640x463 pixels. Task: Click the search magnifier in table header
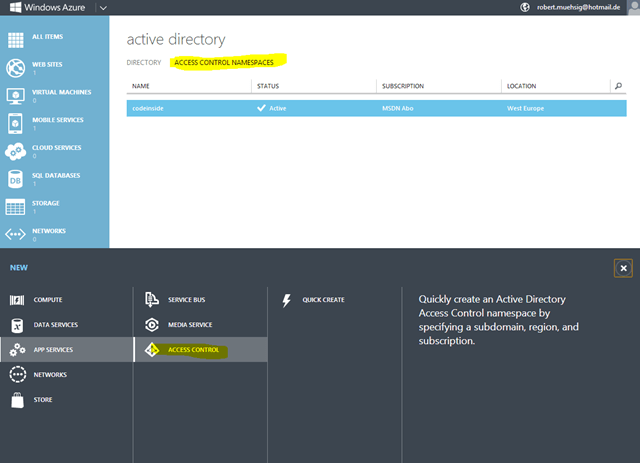[x=618, y=86]
